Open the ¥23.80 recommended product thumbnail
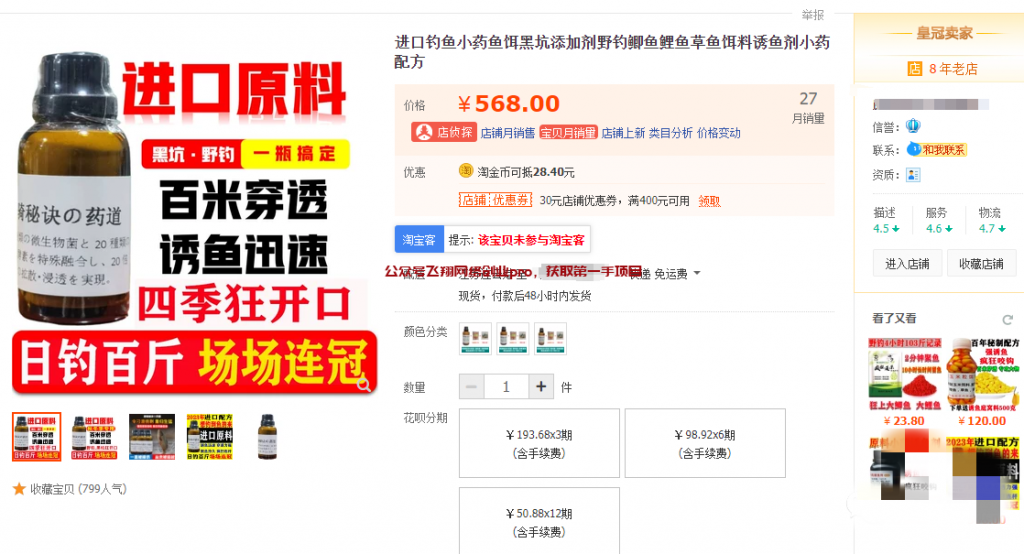The height and width of the screenshot is (554, 1024). tap(905, 374)
